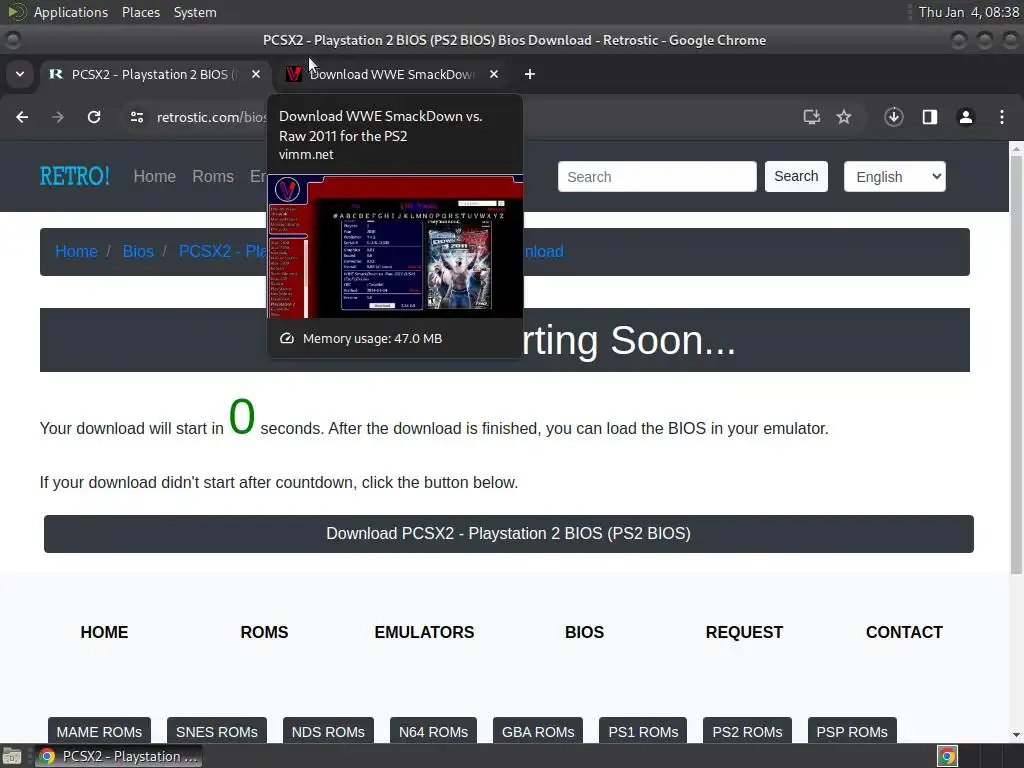Click the SNES ROMs button

(217, 731)
